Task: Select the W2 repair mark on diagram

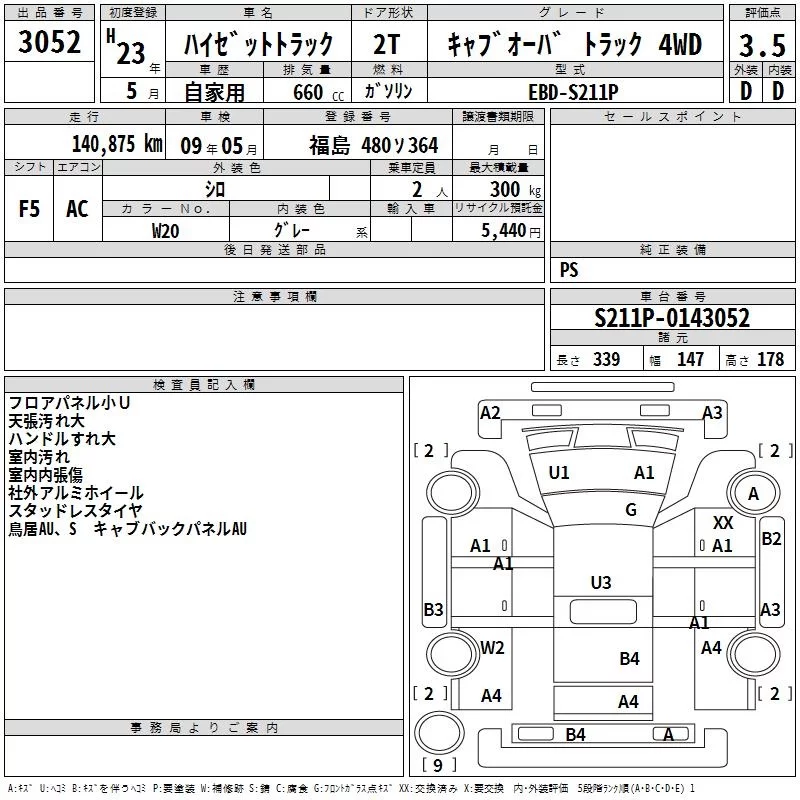Action: (x=491, y=647)
